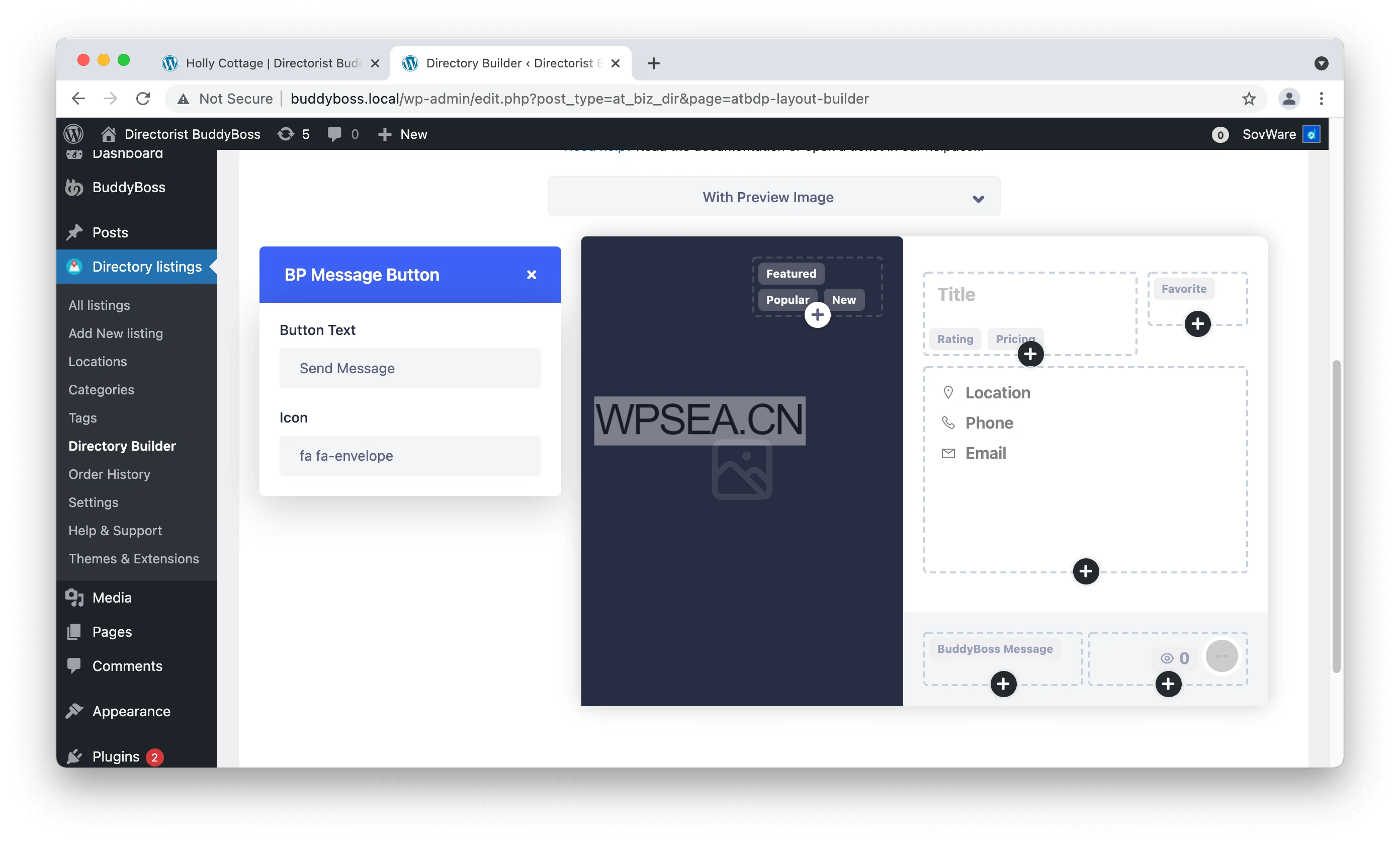Click plus icon under BuddyBoss Message area
The height and width of the screenshot is (842, 1400).
coord(1003,684)
